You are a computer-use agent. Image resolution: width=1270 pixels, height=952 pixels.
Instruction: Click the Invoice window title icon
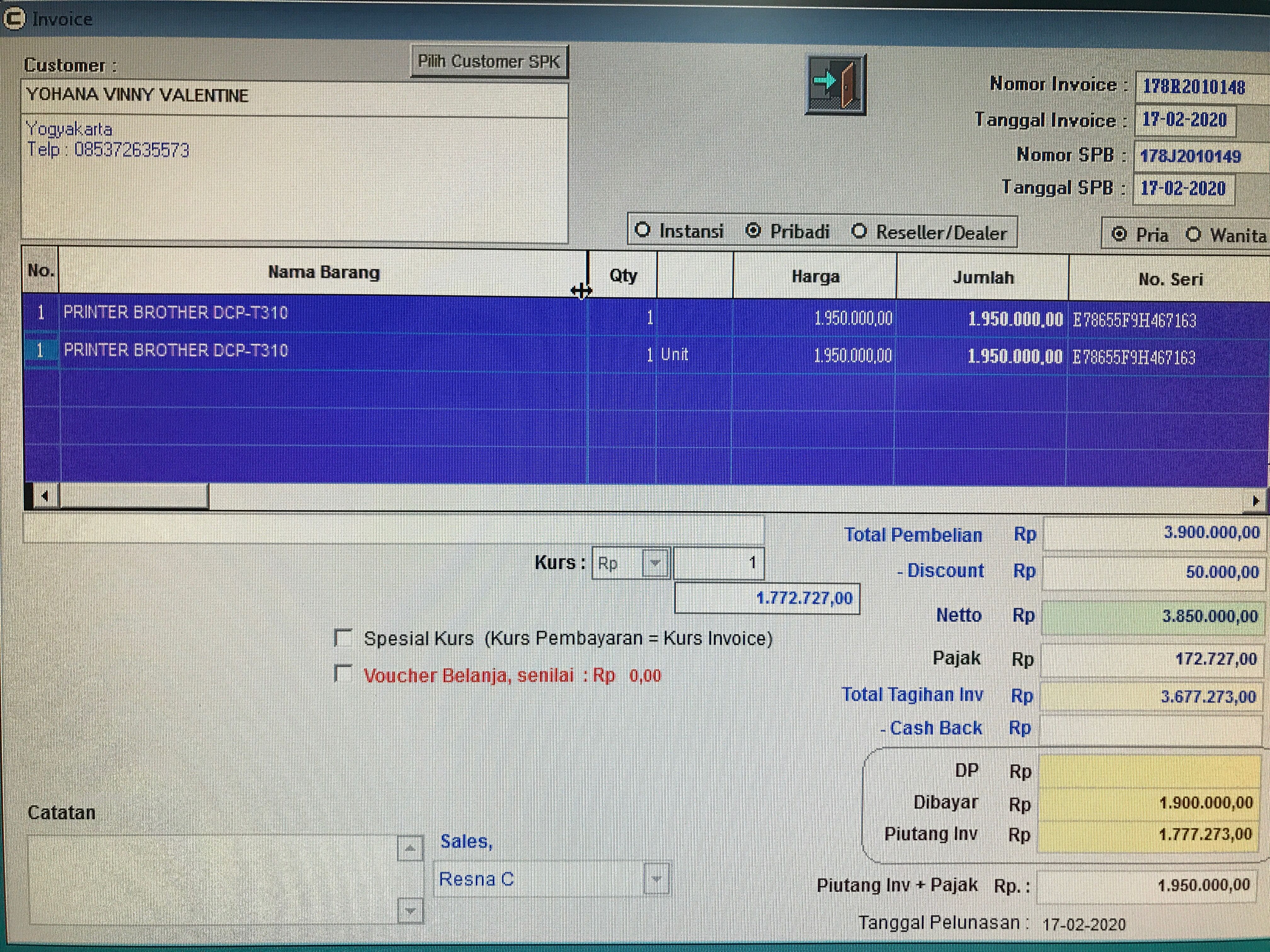14,18
